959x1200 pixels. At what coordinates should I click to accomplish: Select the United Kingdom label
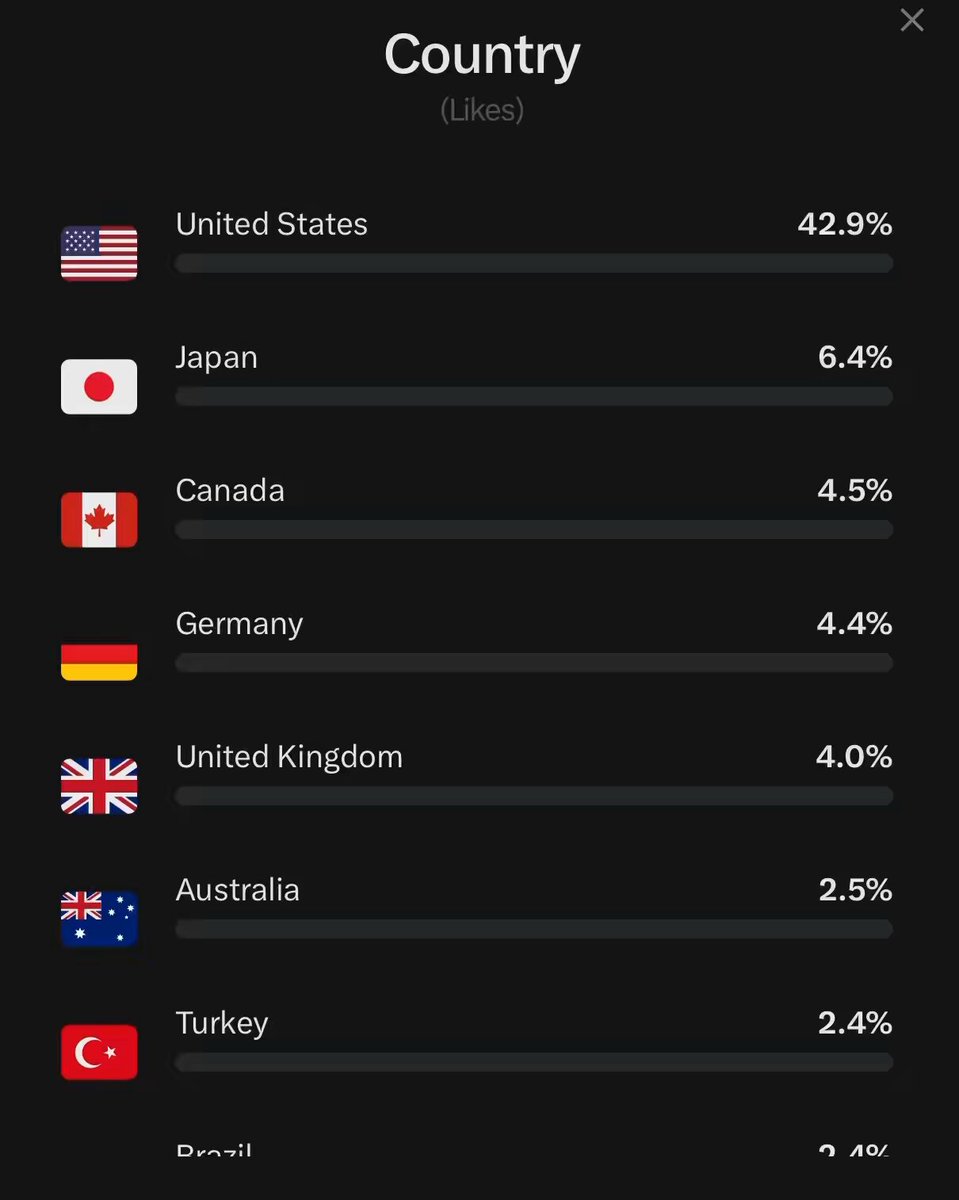[289, 757]
